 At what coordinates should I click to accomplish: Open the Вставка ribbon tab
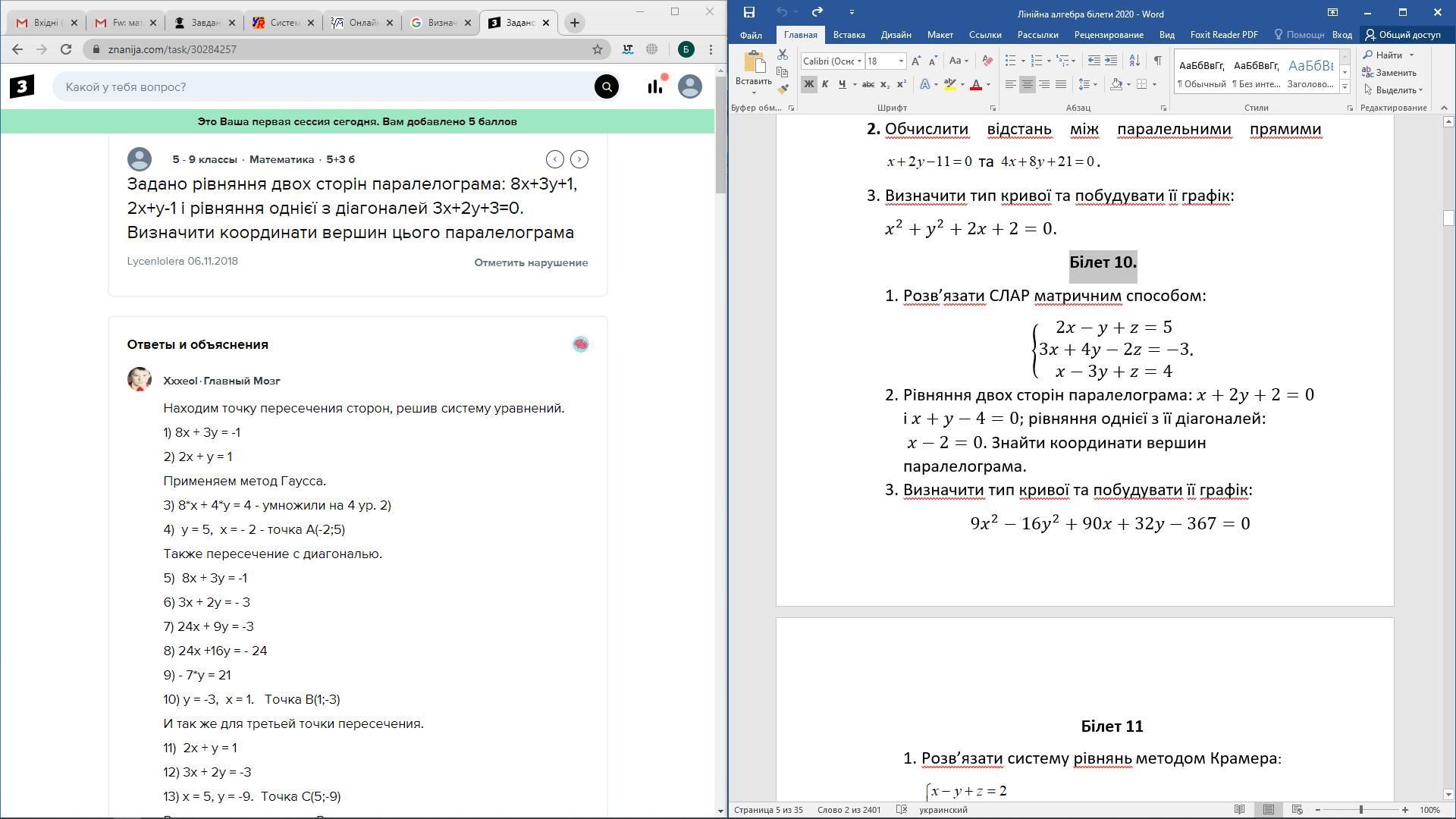click(x=849, y=35)
